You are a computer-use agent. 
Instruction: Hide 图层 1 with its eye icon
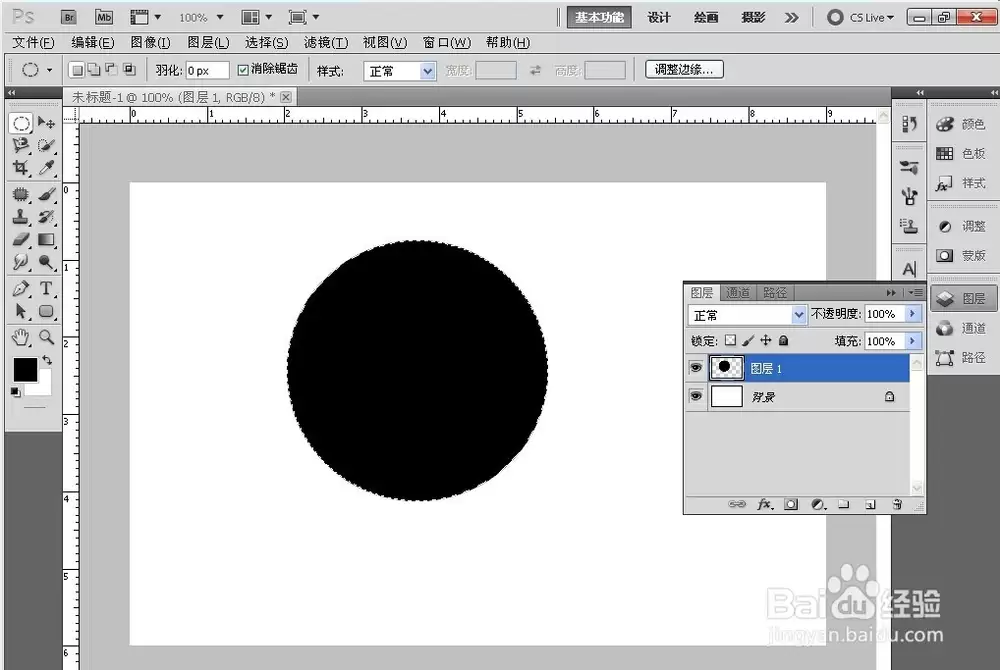(696, 368)
